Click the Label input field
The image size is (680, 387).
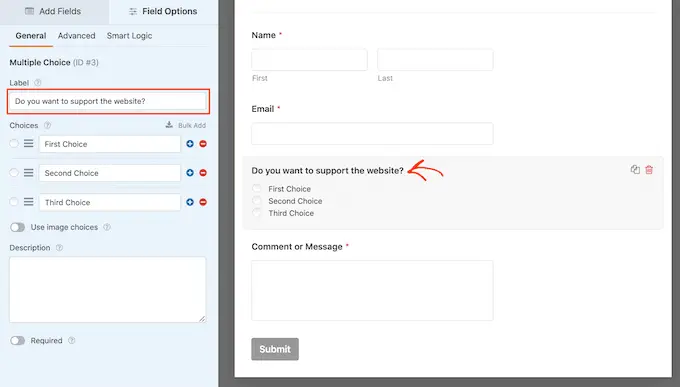(108, 102)
